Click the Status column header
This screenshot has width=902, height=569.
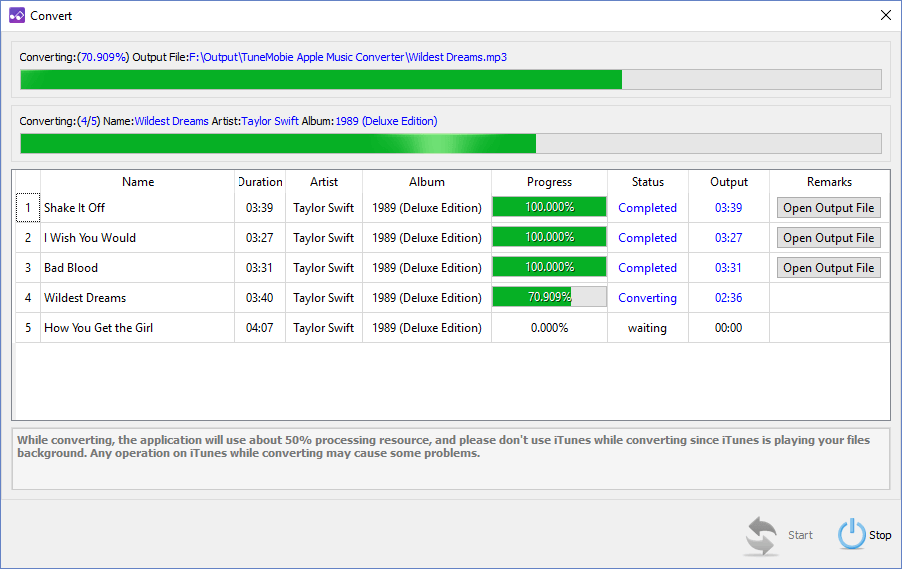tap(648, 182)
